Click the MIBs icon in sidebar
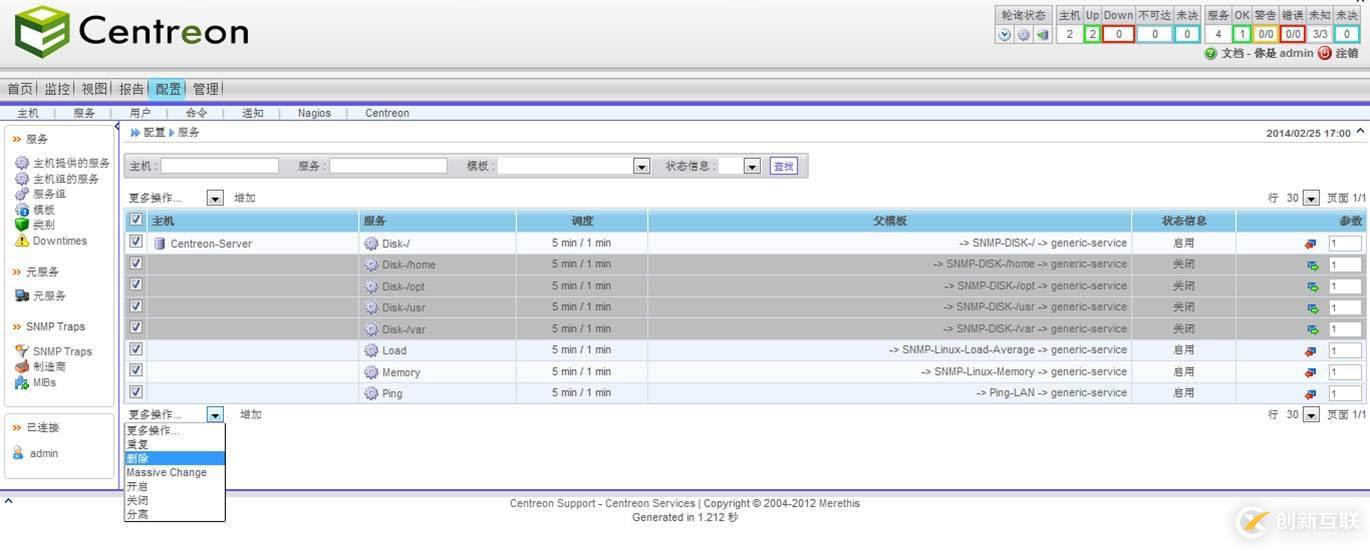Screen dimensions: 1370x551 click(x=22, y=382)
